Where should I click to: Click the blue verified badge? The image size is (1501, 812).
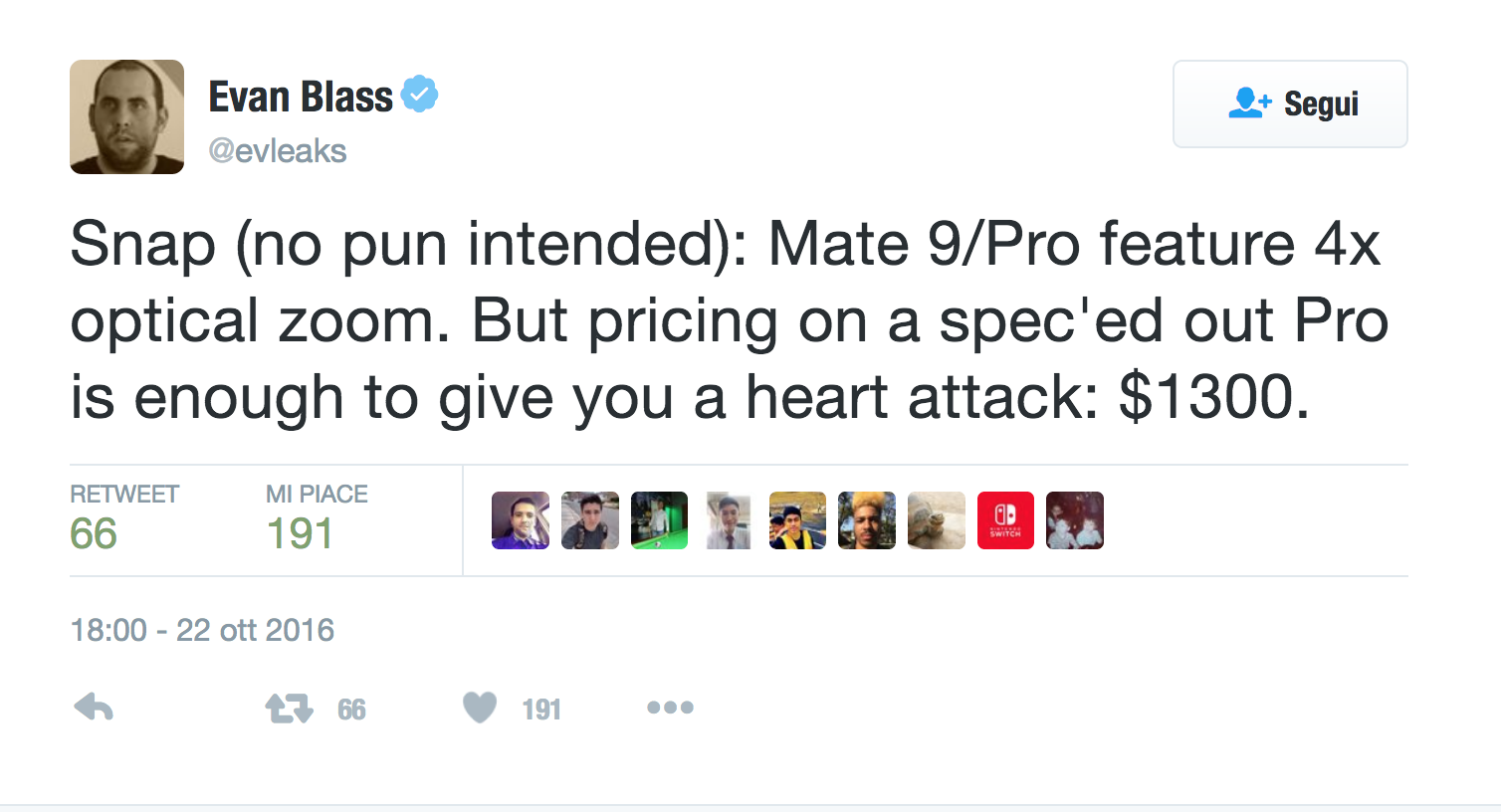click(x=419, y=95)
